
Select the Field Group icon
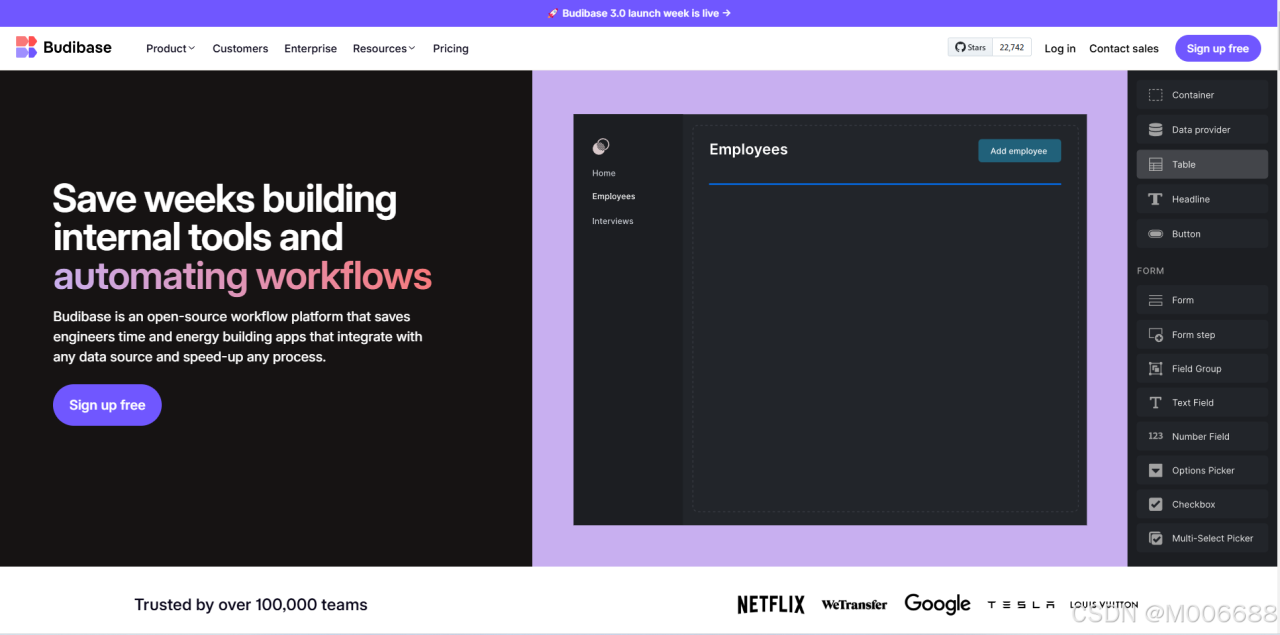click(x=1155, y=369)
